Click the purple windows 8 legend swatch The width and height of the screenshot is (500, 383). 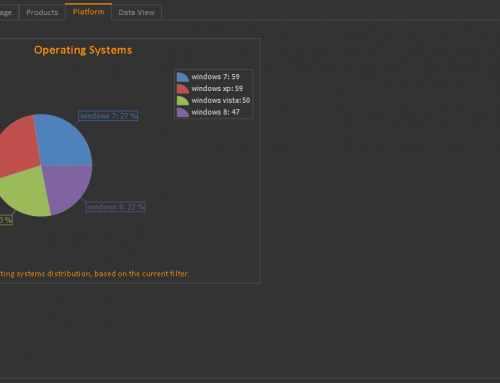pyautogui.click(x=183, y=112)
